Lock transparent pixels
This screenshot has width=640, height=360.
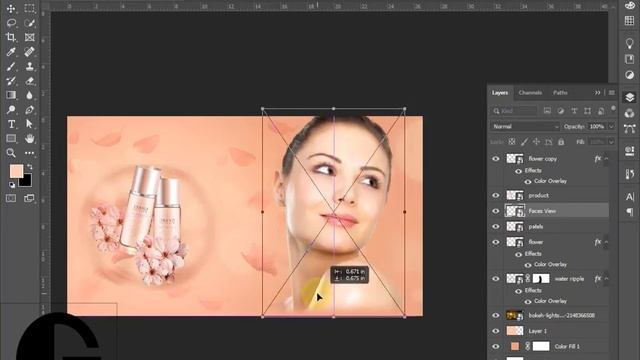512,142
